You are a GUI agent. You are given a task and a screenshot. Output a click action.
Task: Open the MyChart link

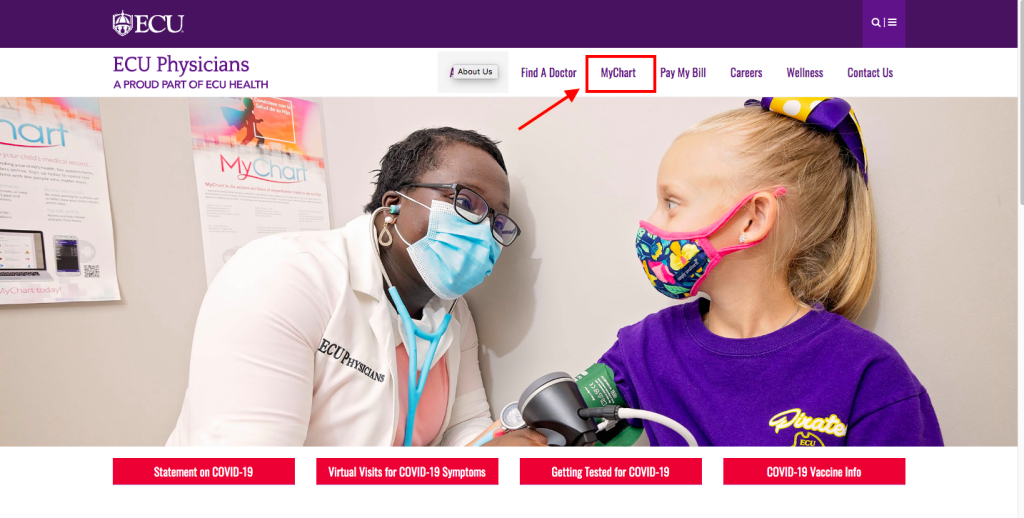pos(618,73)
